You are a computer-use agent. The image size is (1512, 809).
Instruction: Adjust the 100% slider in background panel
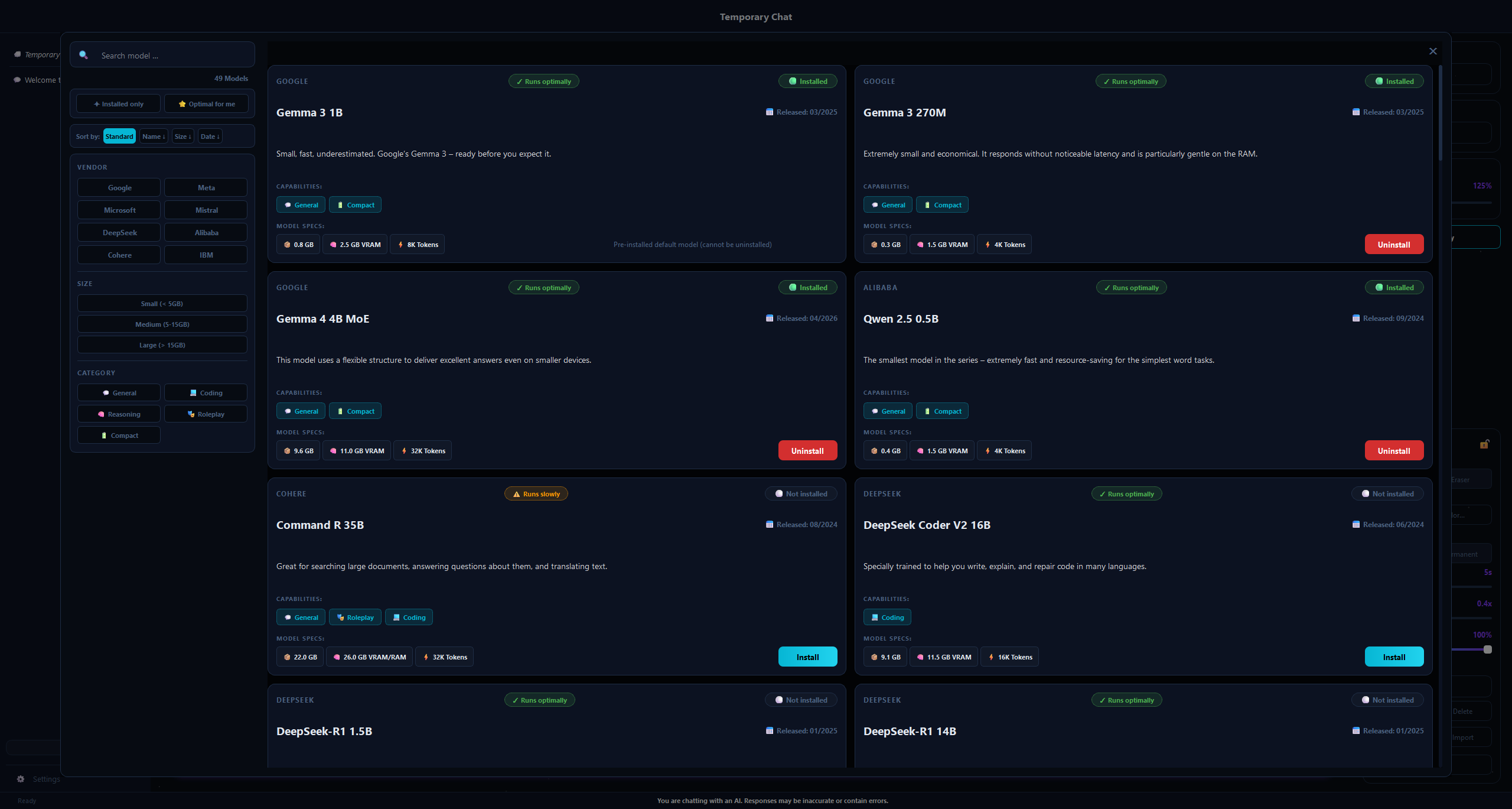pyautogui.click(x=1488, y=649)
